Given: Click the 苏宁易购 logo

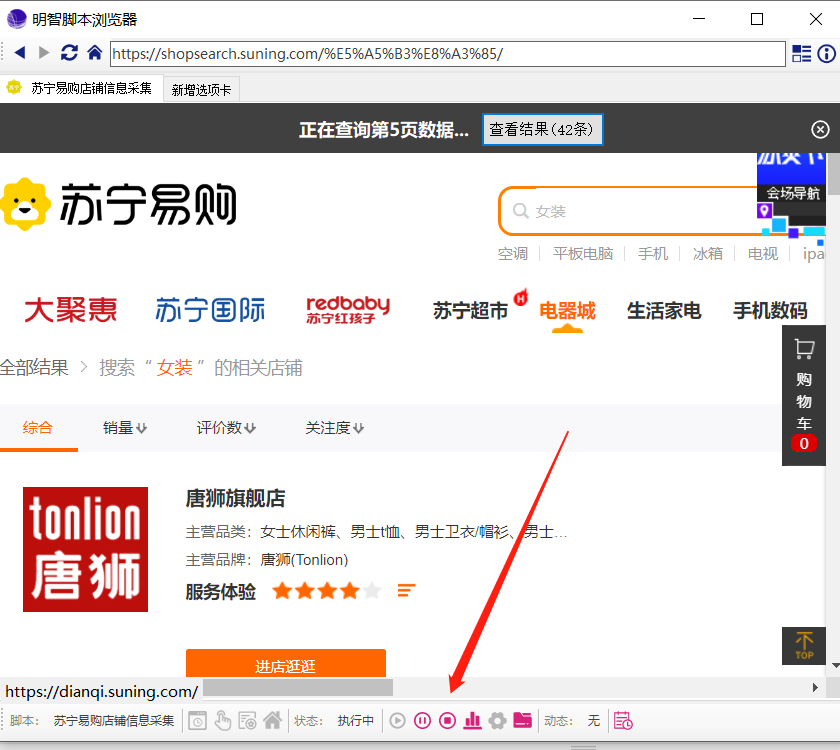Looking at the screenshot, I should (x=118, y=205).
